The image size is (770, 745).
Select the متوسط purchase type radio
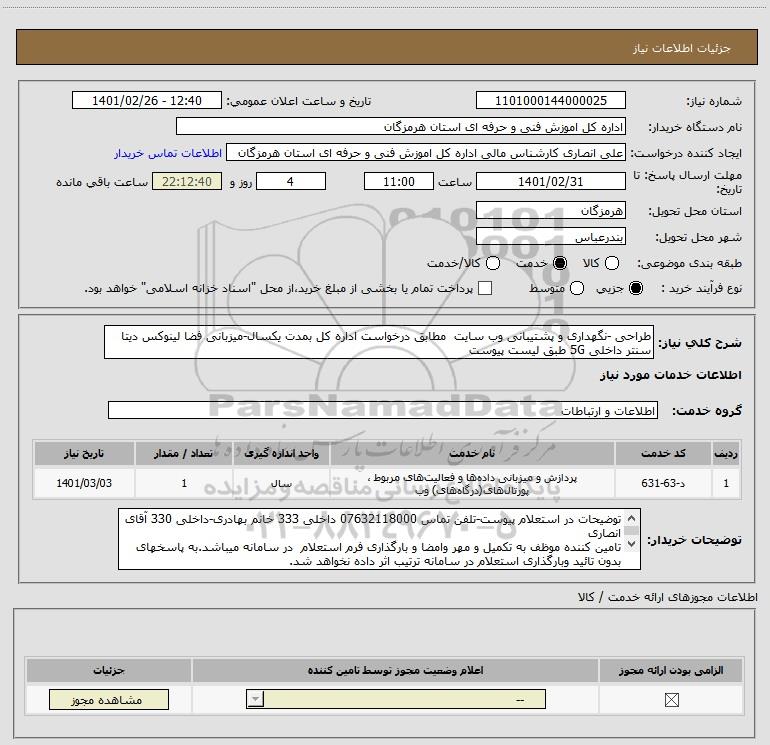(x=577, y=288)
